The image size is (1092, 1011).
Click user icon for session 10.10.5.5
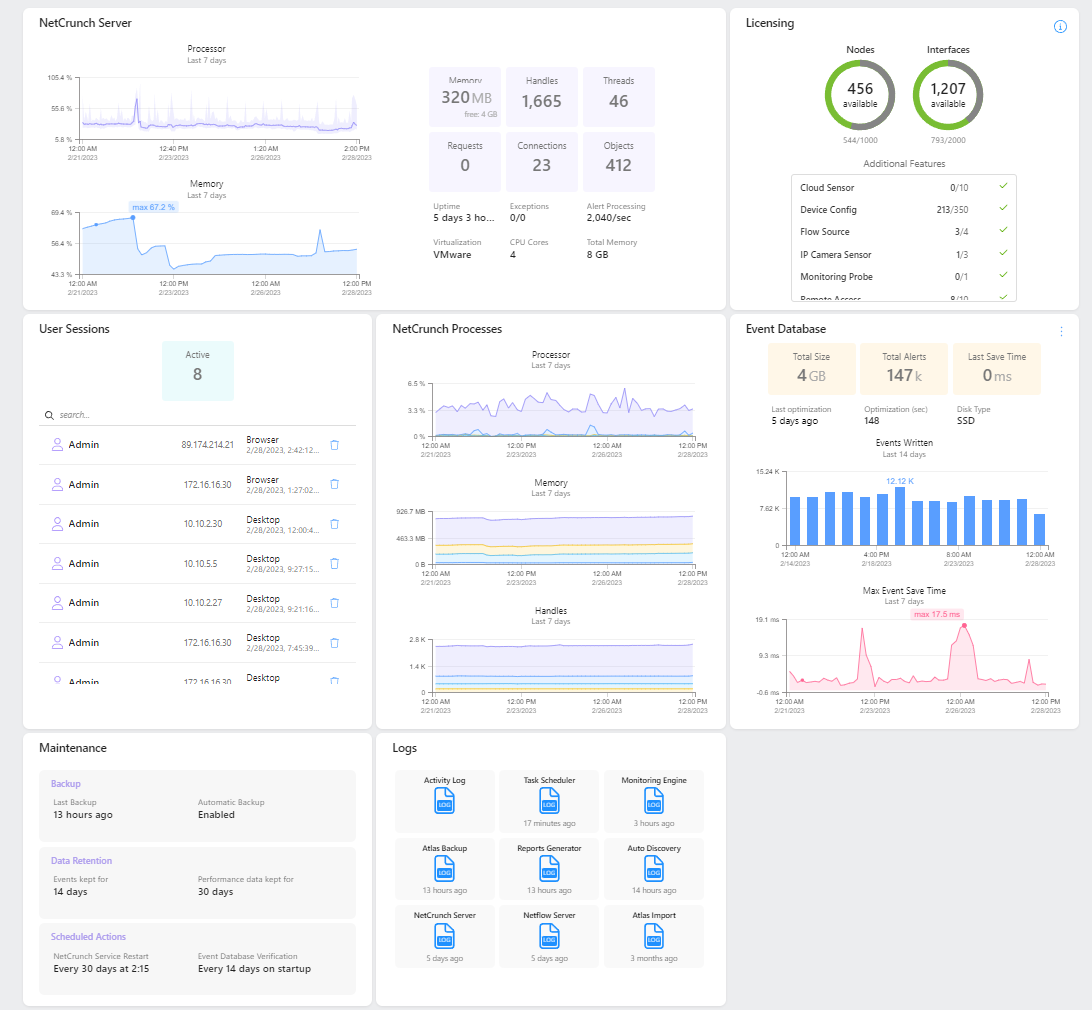coord(57,563)
